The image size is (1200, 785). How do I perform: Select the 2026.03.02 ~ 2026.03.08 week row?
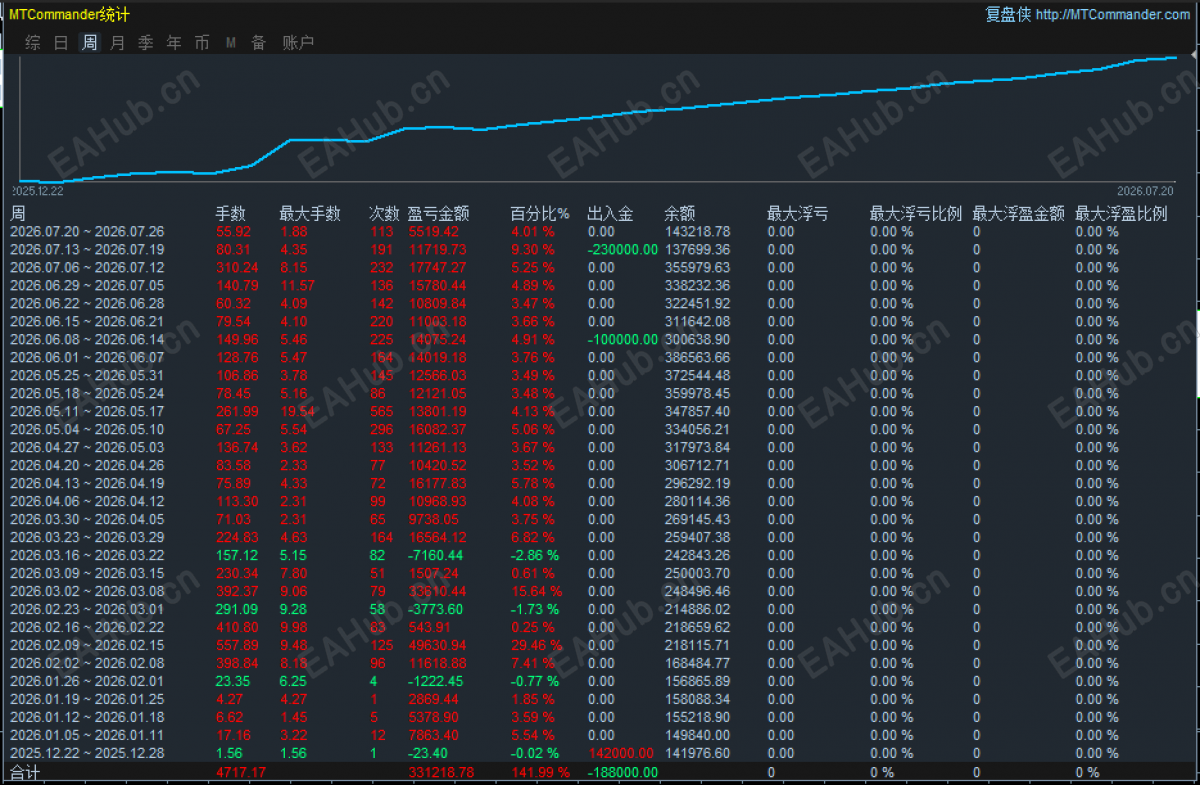click(600, 591)
